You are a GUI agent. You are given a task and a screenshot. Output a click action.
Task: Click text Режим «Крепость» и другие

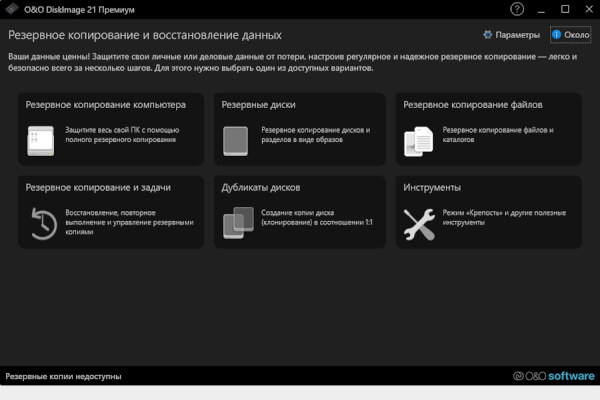click(504, 217)
